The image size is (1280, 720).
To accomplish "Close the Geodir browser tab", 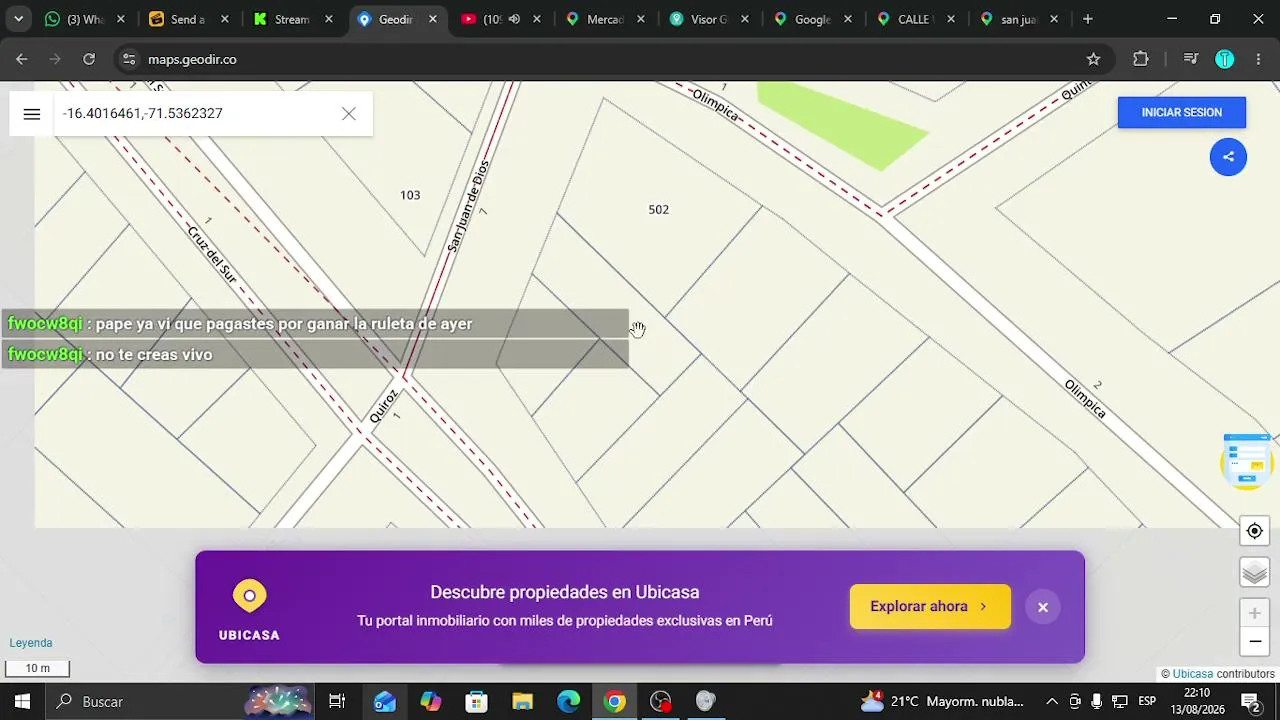I will [433, 19].
